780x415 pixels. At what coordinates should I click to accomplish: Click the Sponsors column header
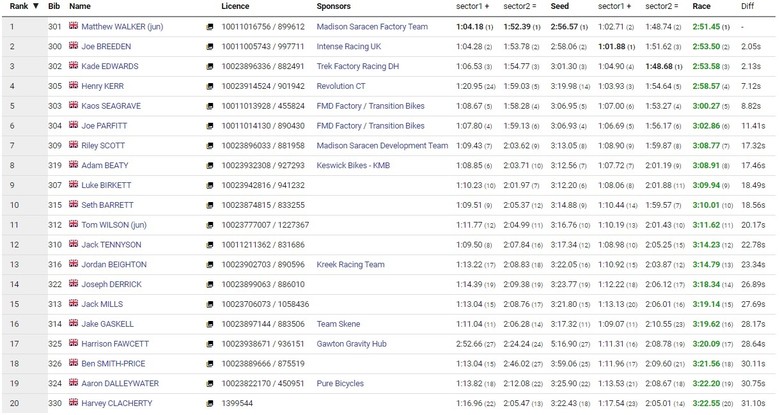tap(334, 6)
